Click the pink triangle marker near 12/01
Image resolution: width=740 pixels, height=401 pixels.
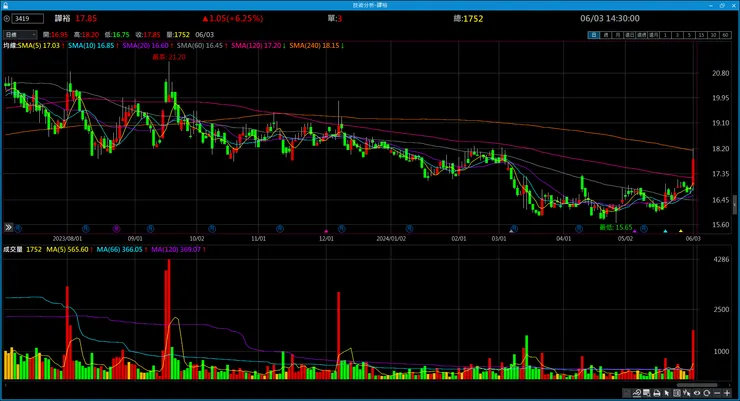point(326,231)
